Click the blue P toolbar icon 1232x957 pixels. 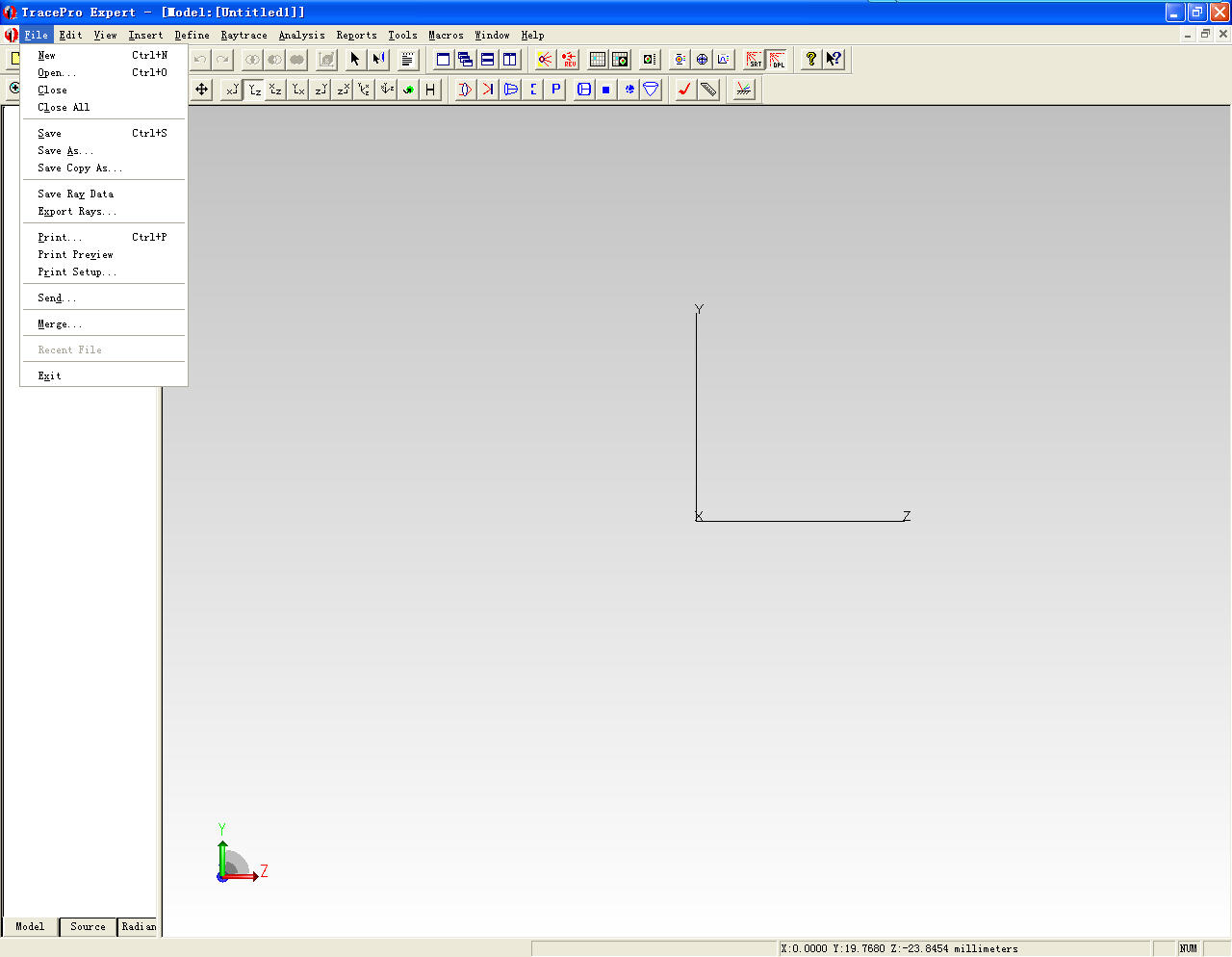tap(555, 90)
